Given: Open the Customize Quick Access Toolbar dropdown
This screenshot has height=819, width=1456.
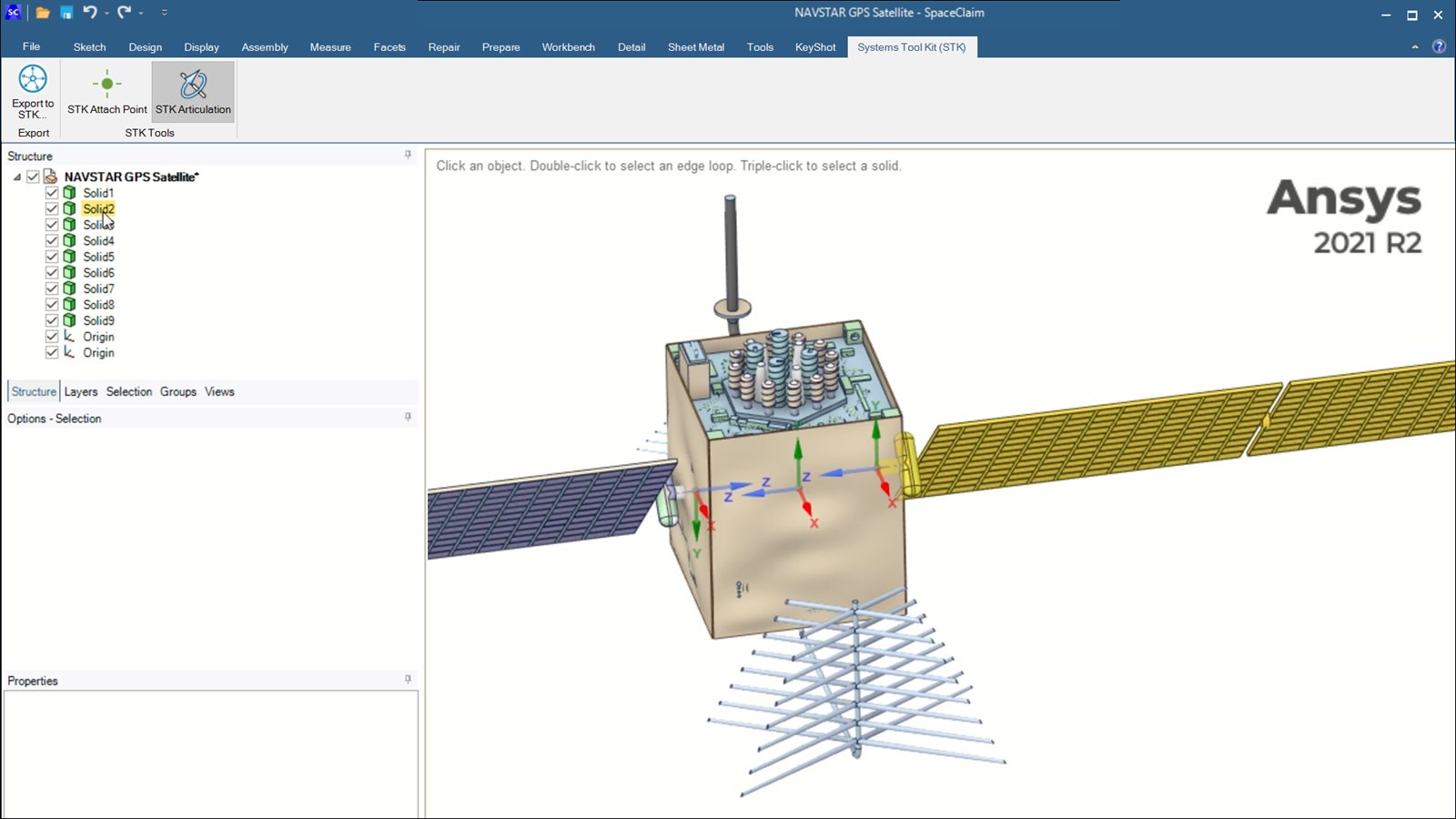Looking at the screenshot, I should tap(164, 14).
